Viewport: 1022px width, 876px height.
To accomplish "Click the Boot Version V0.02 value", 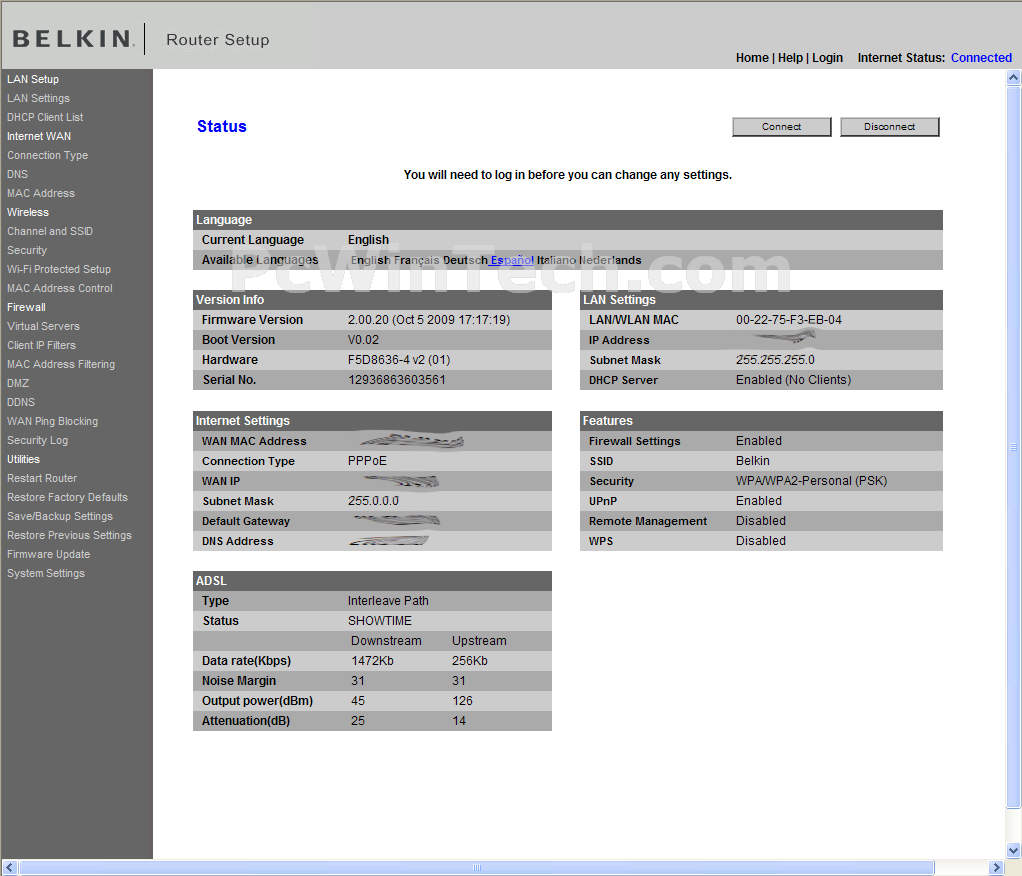I will (363, 340).
